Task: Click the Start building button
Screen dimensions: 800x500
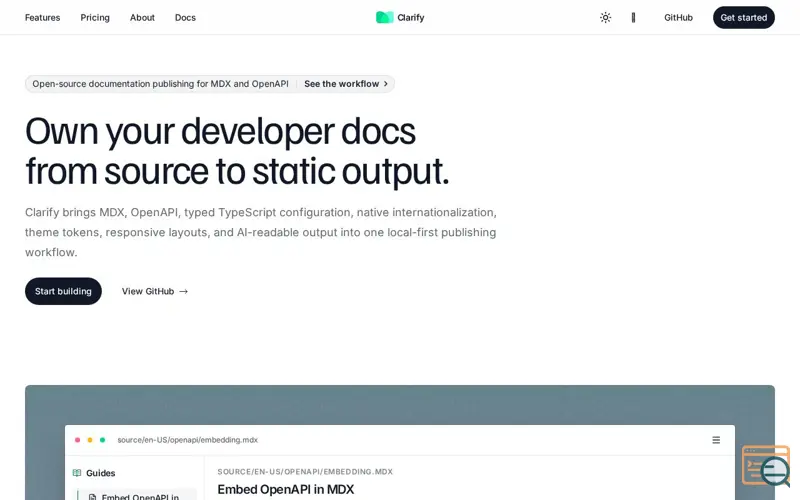Action: point(63,291)
